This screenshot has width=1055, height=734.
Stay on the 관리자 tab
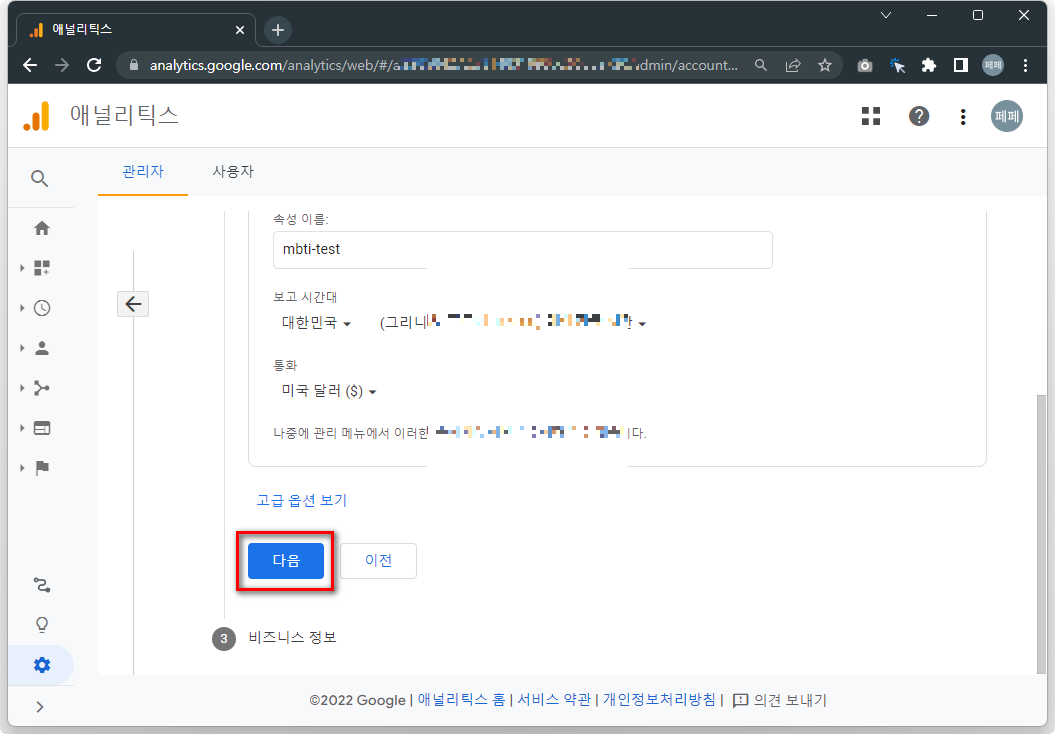point(142,171)
